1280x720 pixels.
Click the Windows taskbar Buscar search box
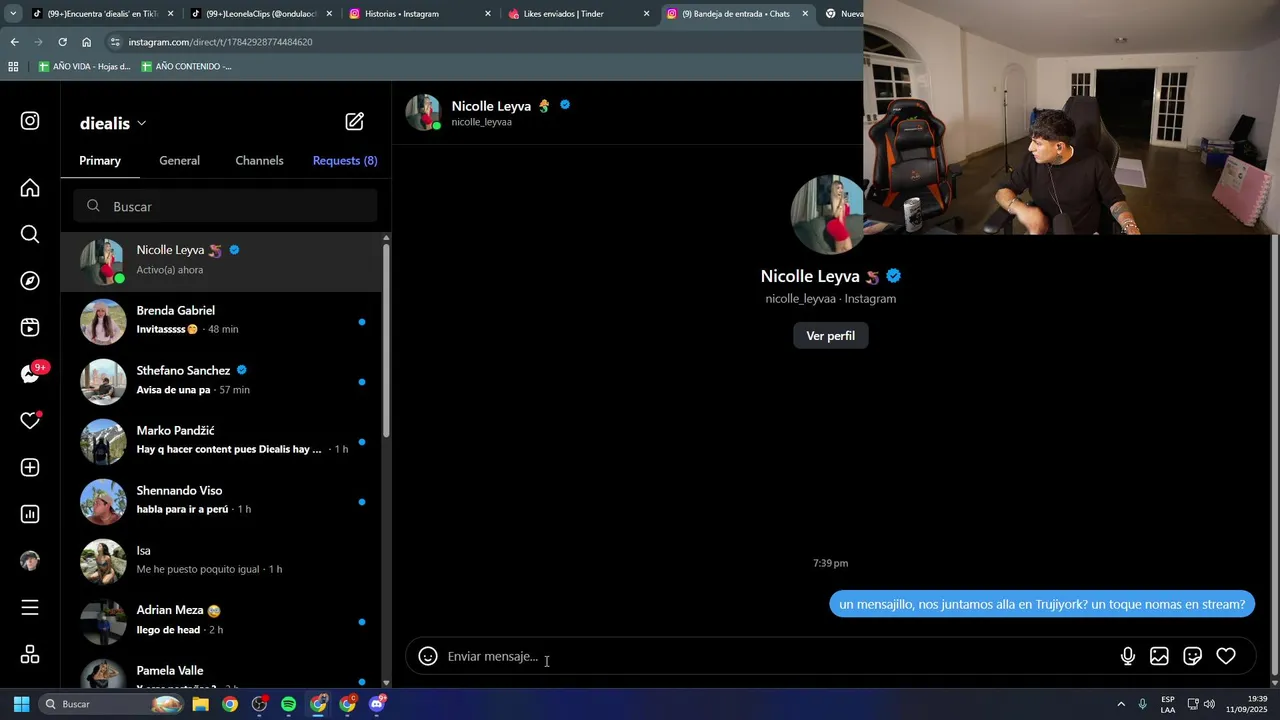(112, 704)
